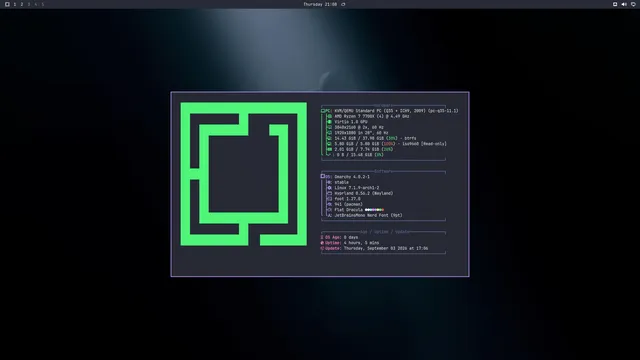The height and width of the screenshot is (360, 640).
Task: Select the 'OS Age' label
Action: pos(333,237)
